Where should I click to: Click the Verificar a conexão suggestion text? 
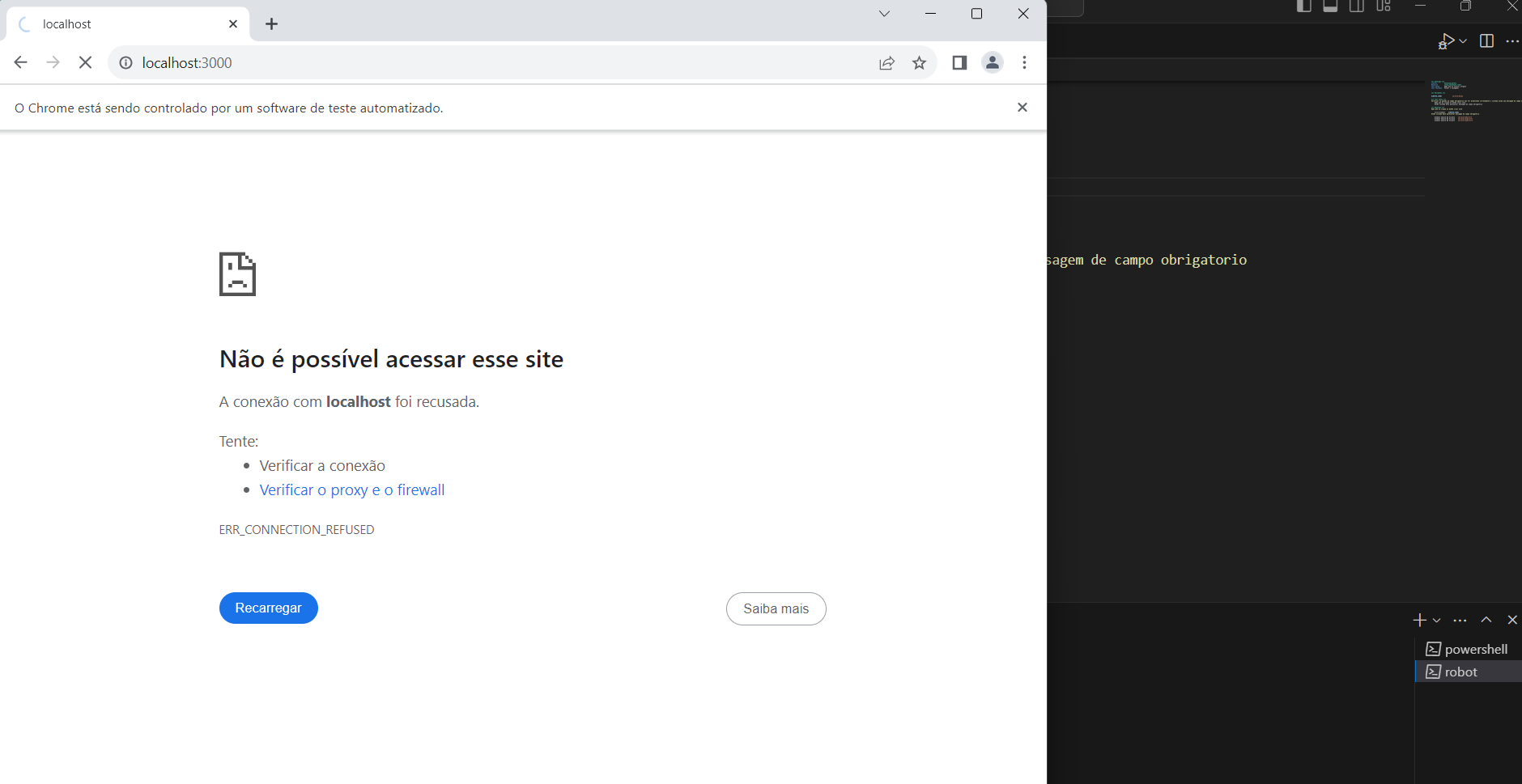(x=322, y=465)
